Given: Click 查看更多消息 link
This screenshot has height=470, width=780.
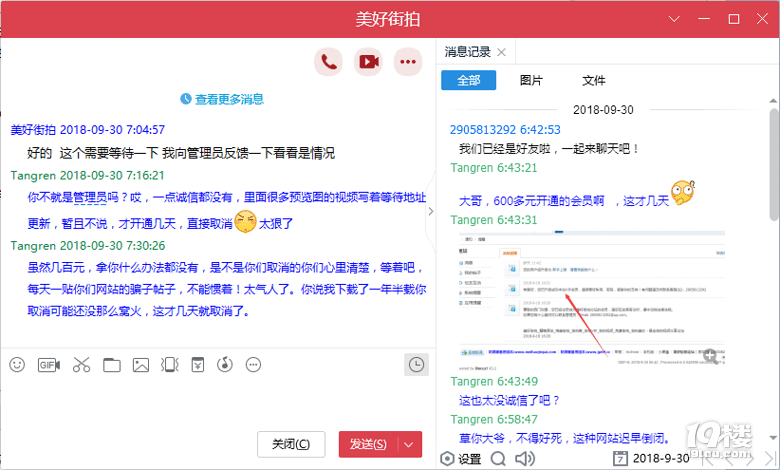Looking at the screenshot, I should coord(222,99).
